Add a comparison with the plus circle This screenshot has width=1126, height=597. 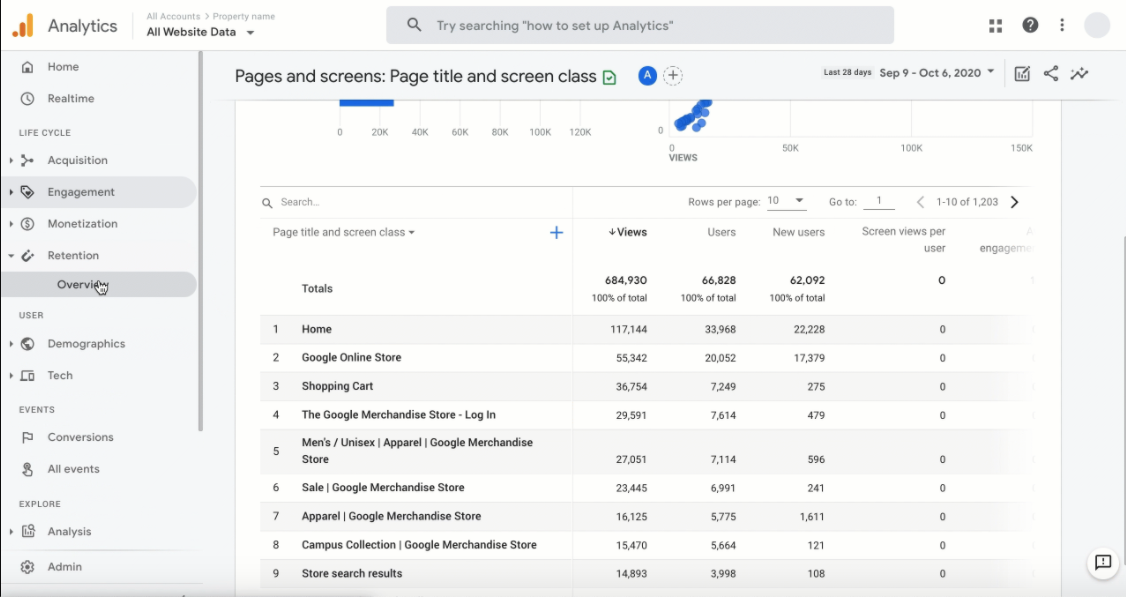coord(673,75)
